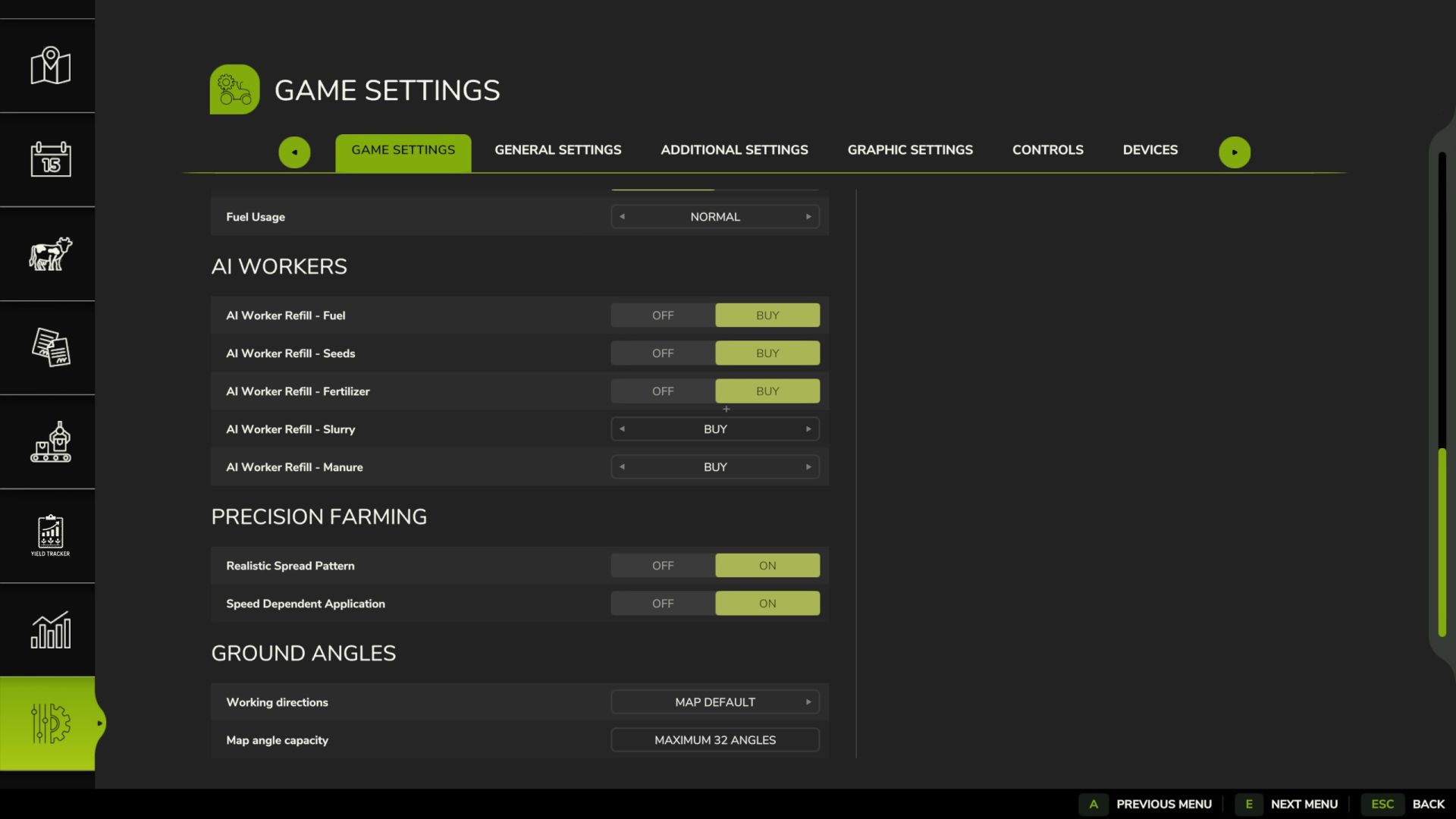The width and height of the screenshot is (1456, 819).
Task: Click Fuel Usage right arrow
Action: click(x=808, y=217)
